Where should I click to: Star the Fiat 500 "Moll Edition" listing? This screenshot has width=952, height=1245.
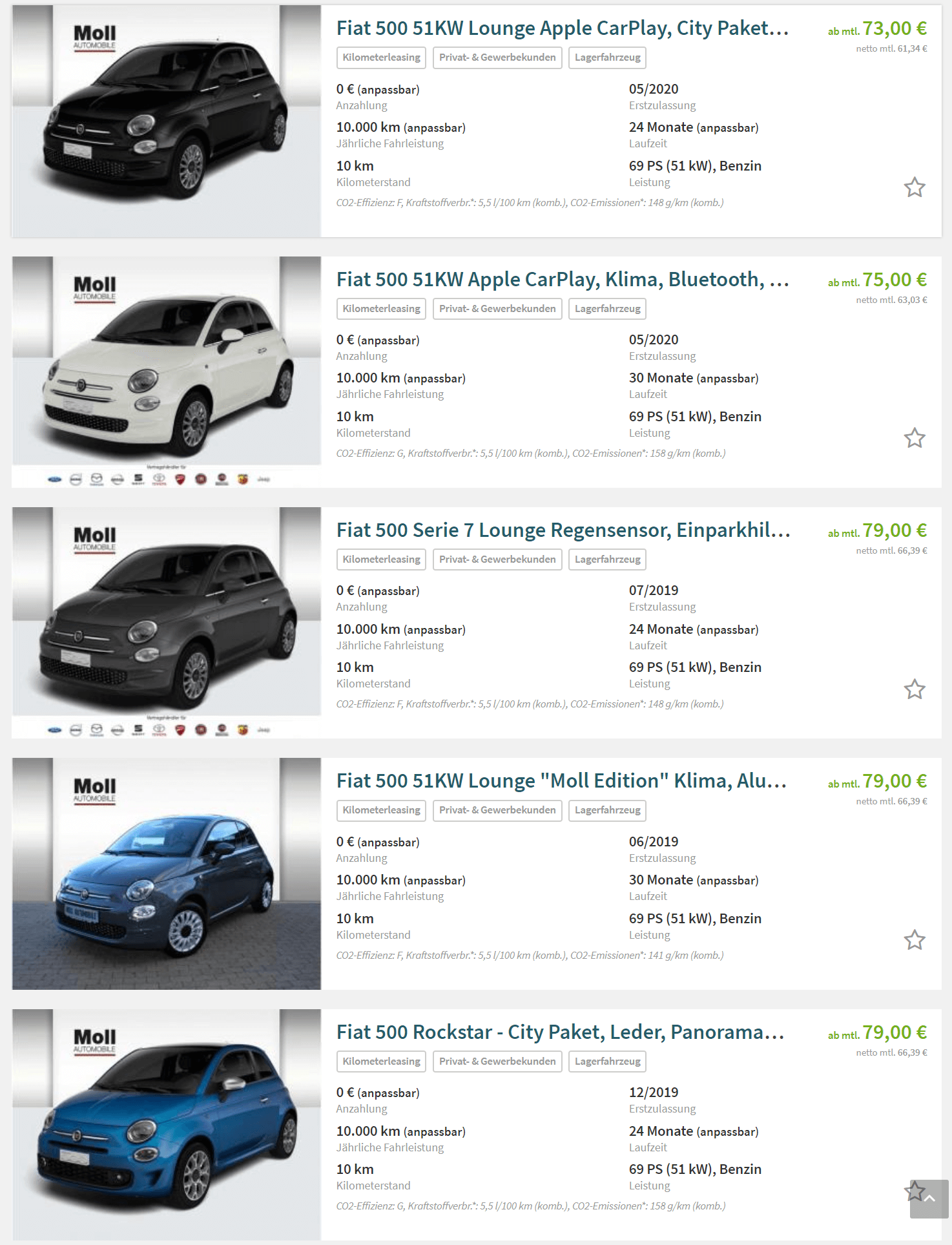click(915, 940)
